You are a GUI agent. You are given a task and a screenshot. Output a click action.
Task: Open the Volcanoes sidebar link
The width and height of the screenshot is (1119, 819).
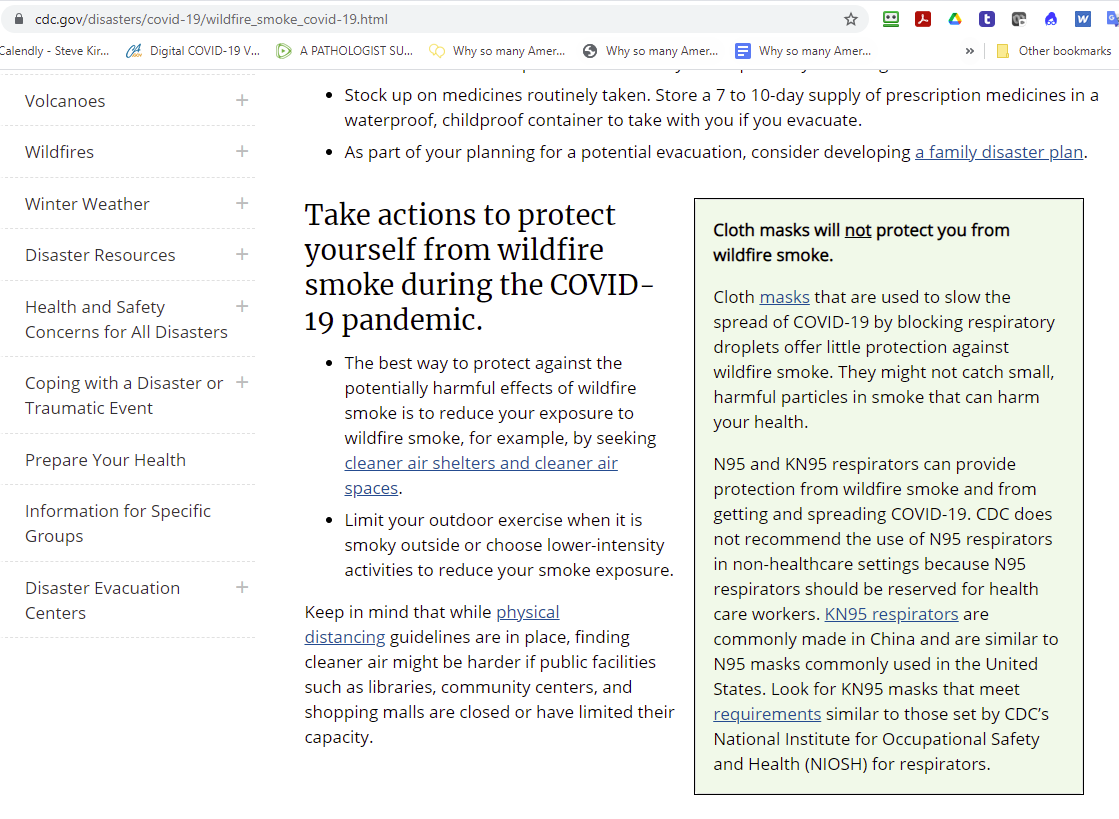click(x=65, y=101)
